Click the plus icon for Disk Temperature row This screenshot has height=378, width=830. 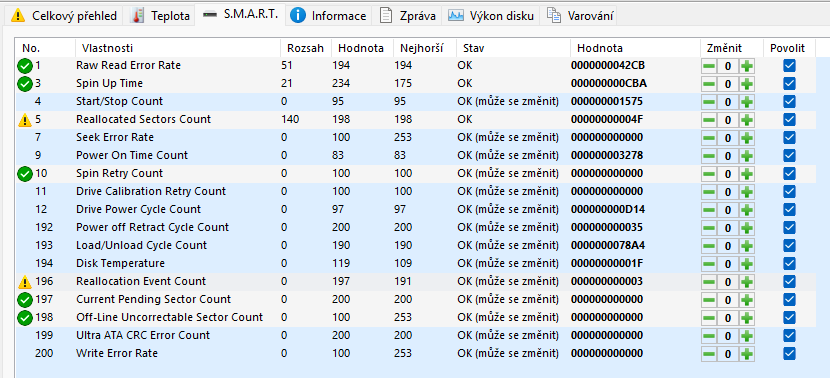747,264
